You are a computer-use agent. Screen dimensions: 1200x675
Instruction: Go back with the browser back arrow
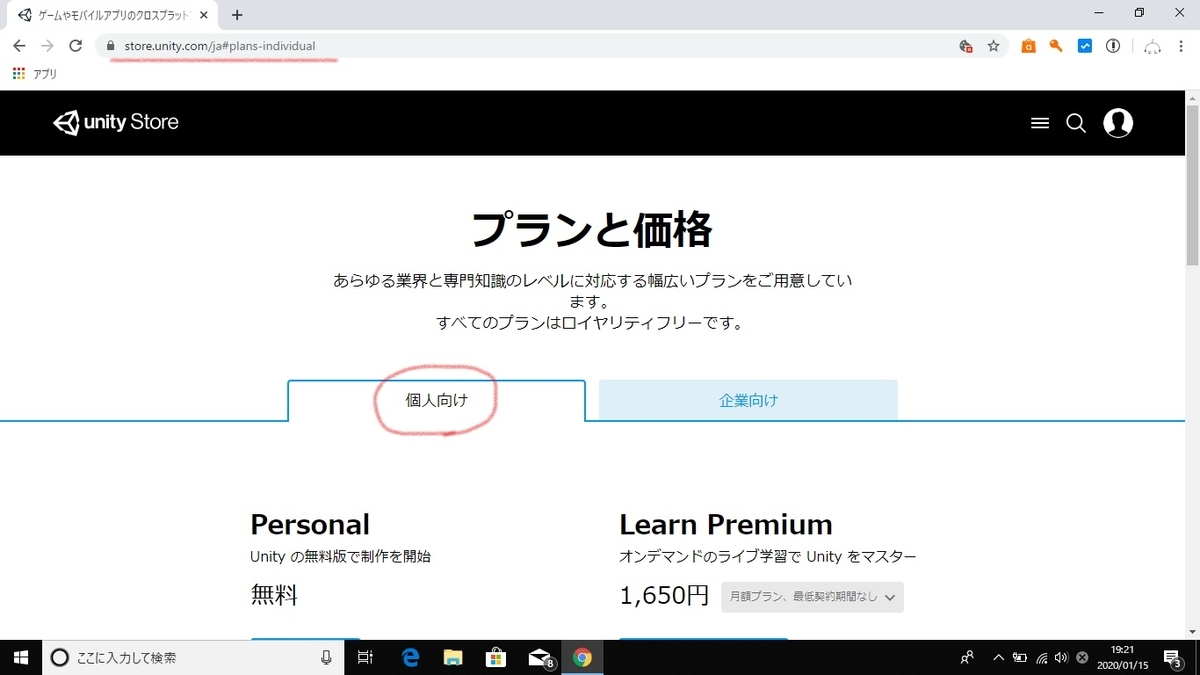pos(19,46)
